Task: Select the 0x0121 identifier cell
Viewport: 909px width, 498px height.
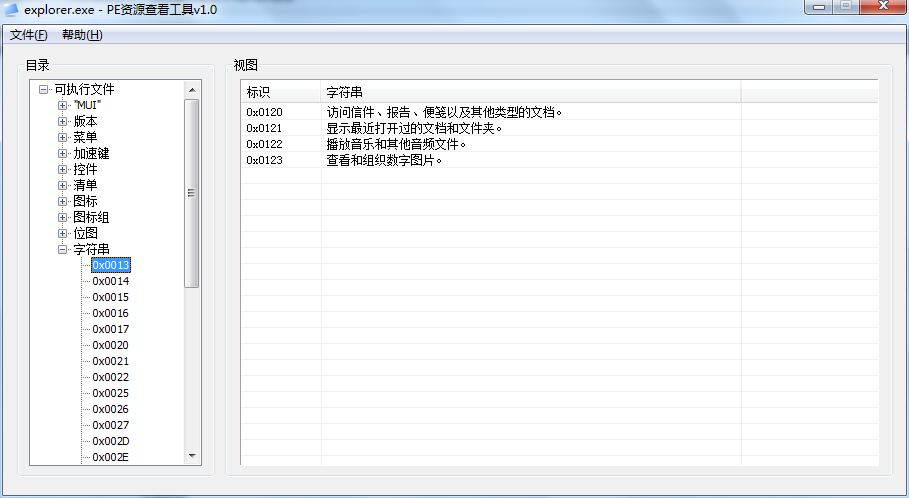Action: 264,128
